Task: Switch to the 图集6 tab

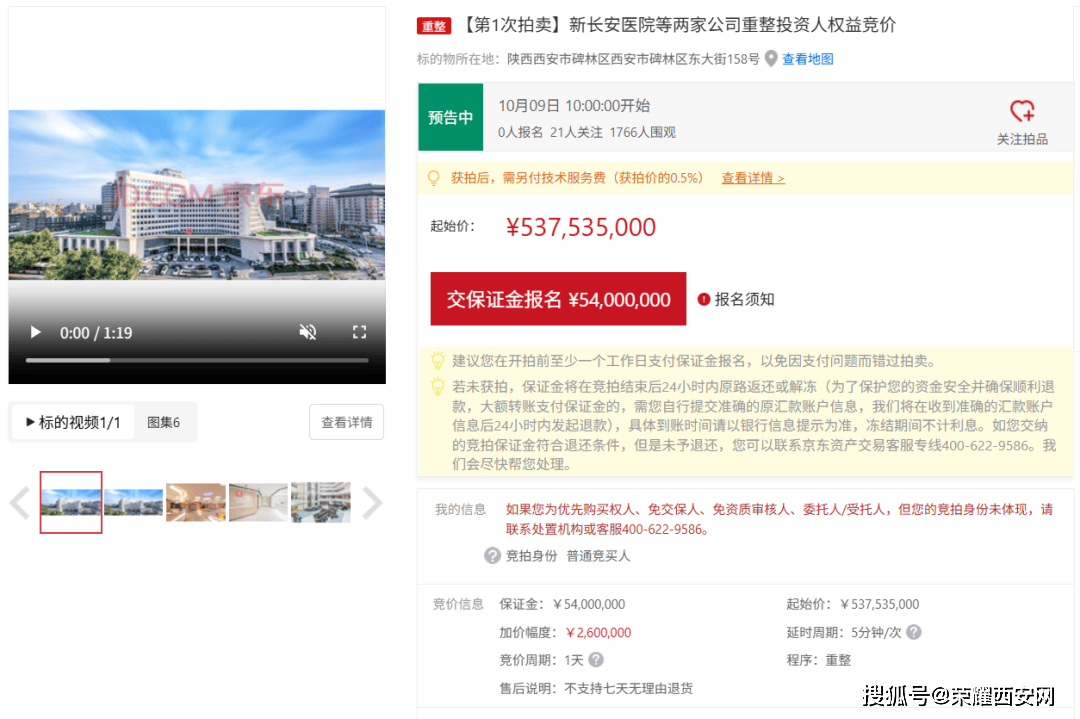Action: pos(164,422)
